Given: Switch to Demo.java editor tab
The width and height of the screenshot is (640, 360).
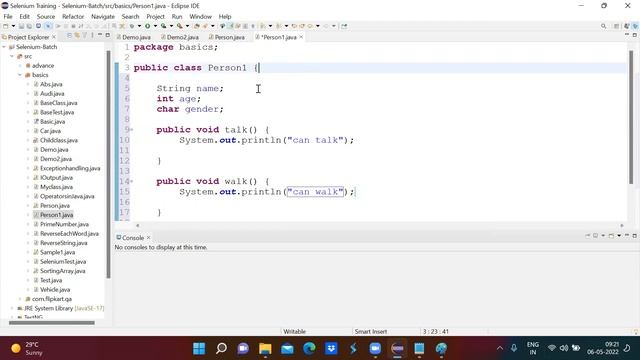Looking at the screenshot, I should [134, 37].
